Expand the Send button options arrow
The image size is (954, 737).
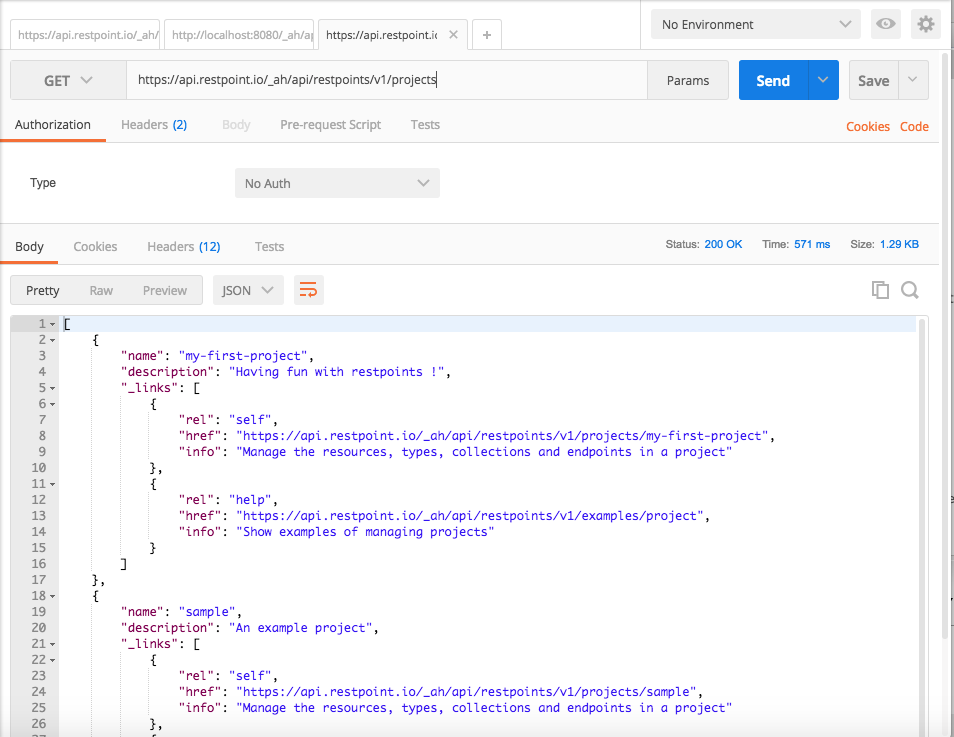pyautogui.click(x=823, y=80)
